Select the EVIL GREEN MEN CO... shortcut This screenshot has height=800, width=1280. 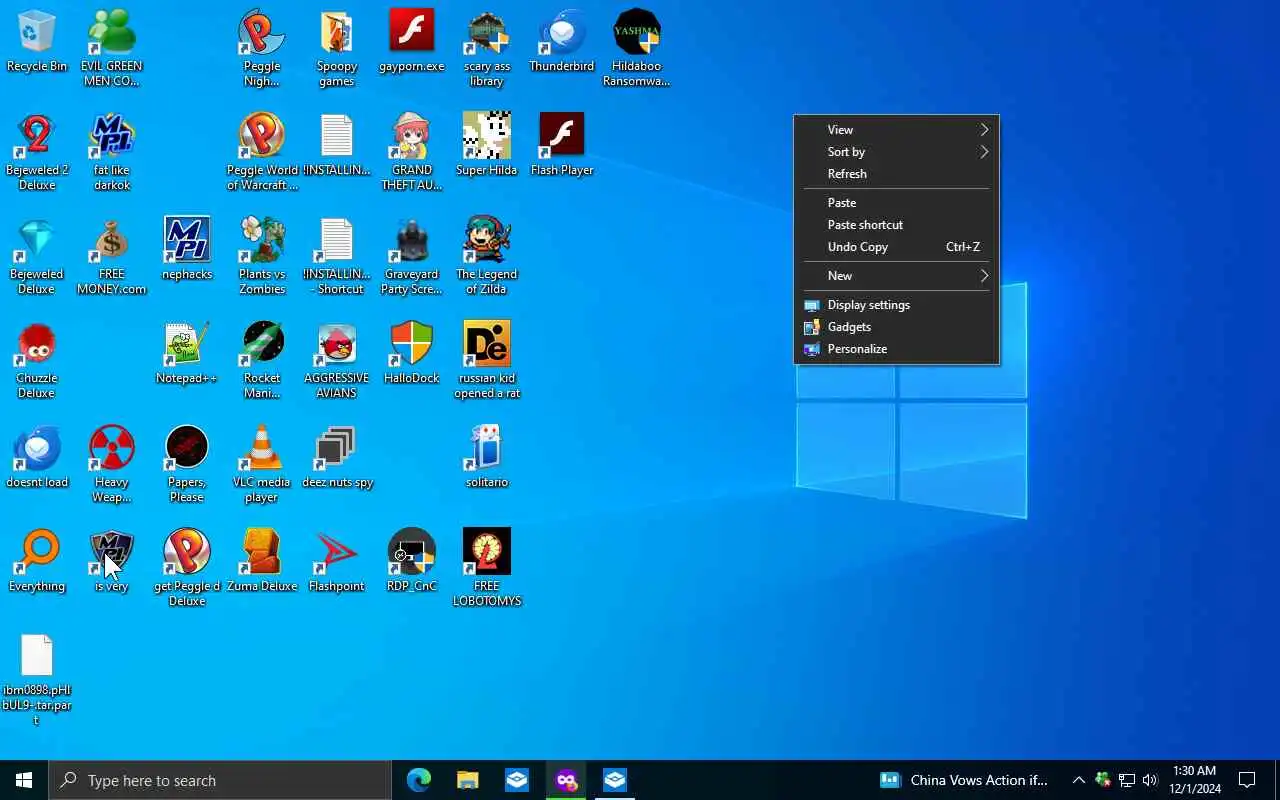[x=112, y=49]
